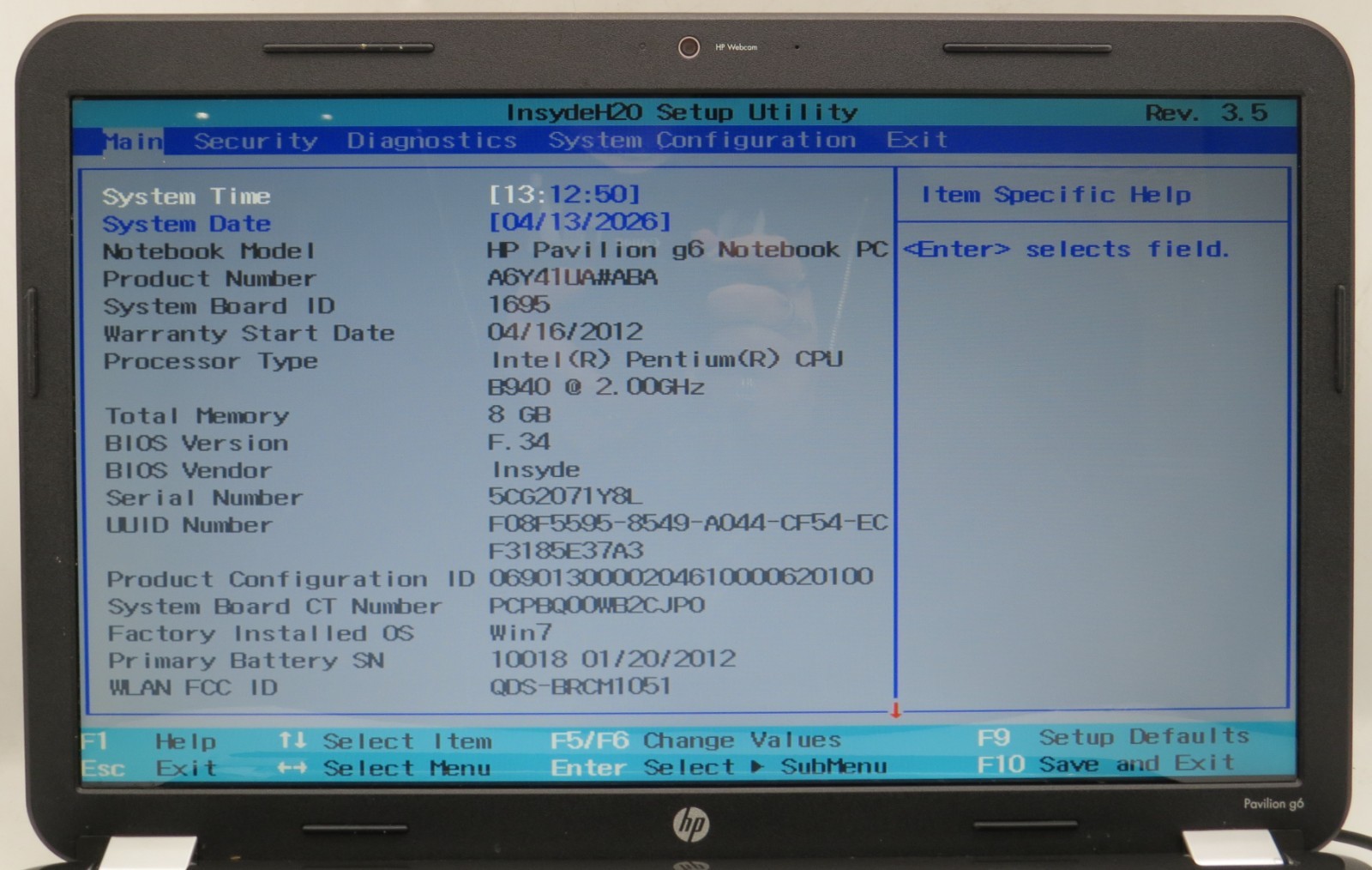Click the BIOS Version label
Viewport: 1372px width, 870px height.
[196, 443]
